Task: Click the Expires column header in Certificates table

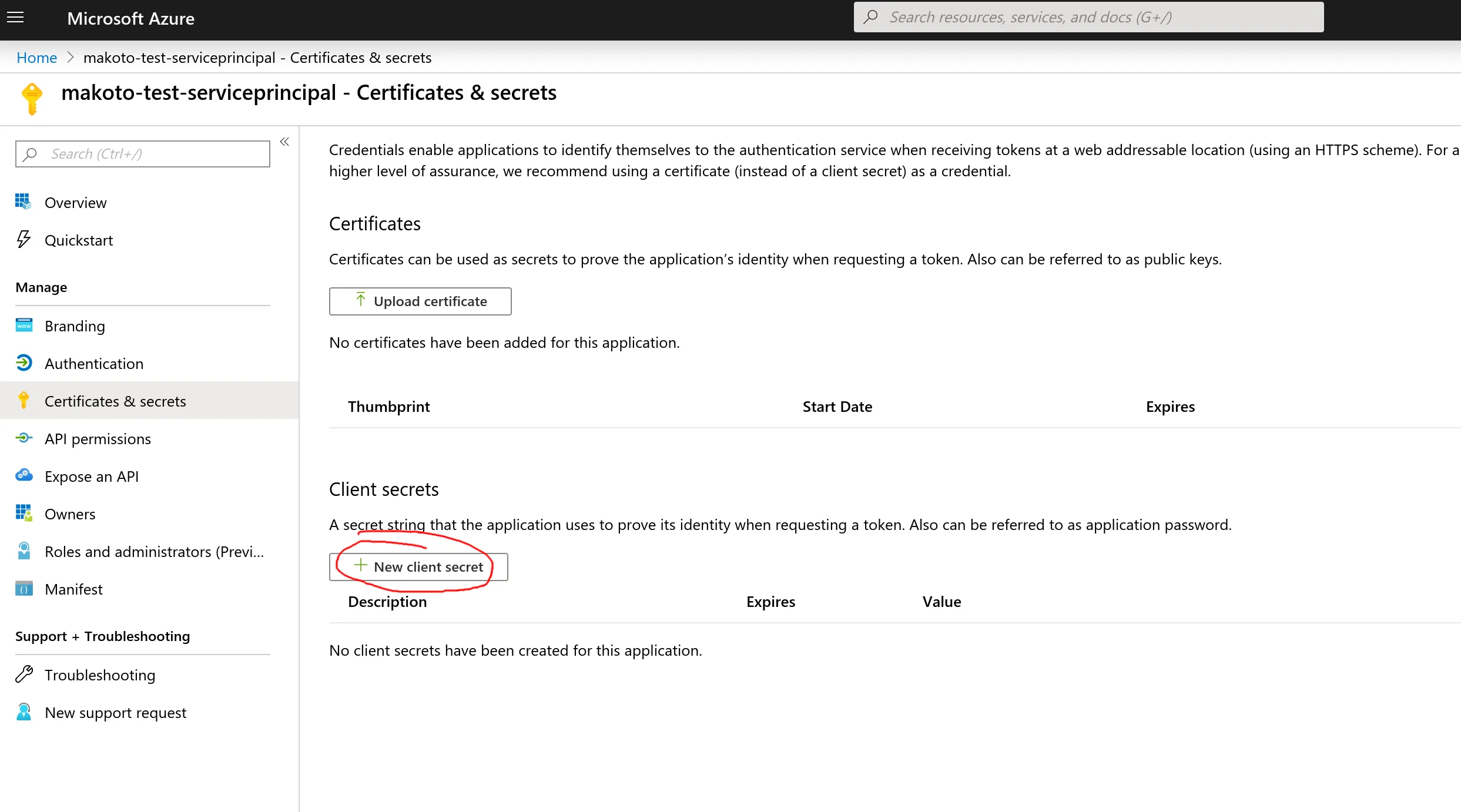Action: [1170, 407]
